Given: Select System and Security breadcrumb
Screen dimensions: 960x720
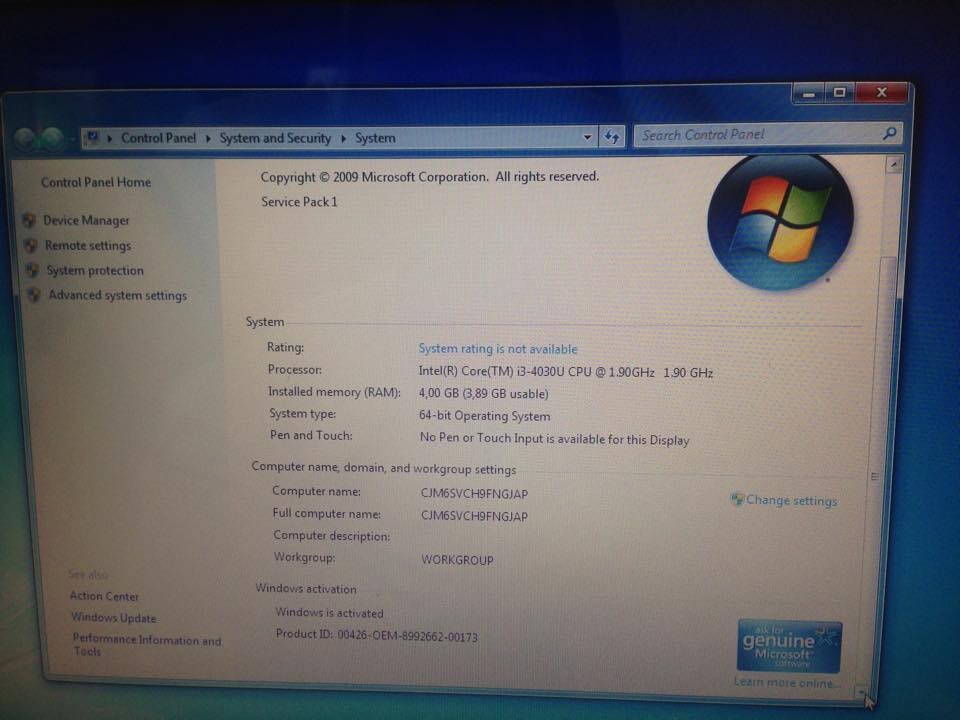Looking at the screenshot, I should pyautogui.click(x=275, y=138).
